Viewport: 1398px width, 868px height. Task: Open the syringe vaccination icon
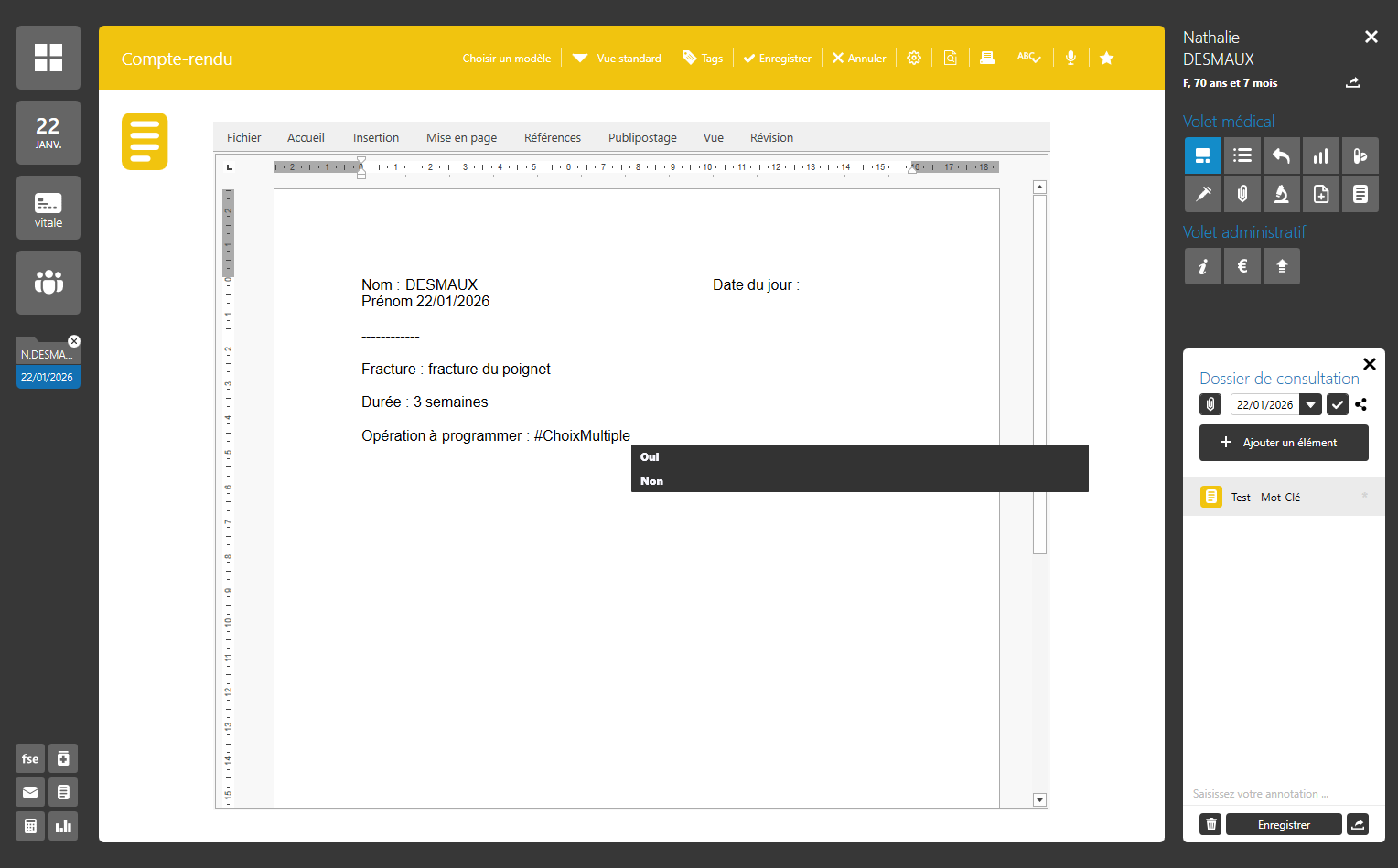tap(1203, 194)
